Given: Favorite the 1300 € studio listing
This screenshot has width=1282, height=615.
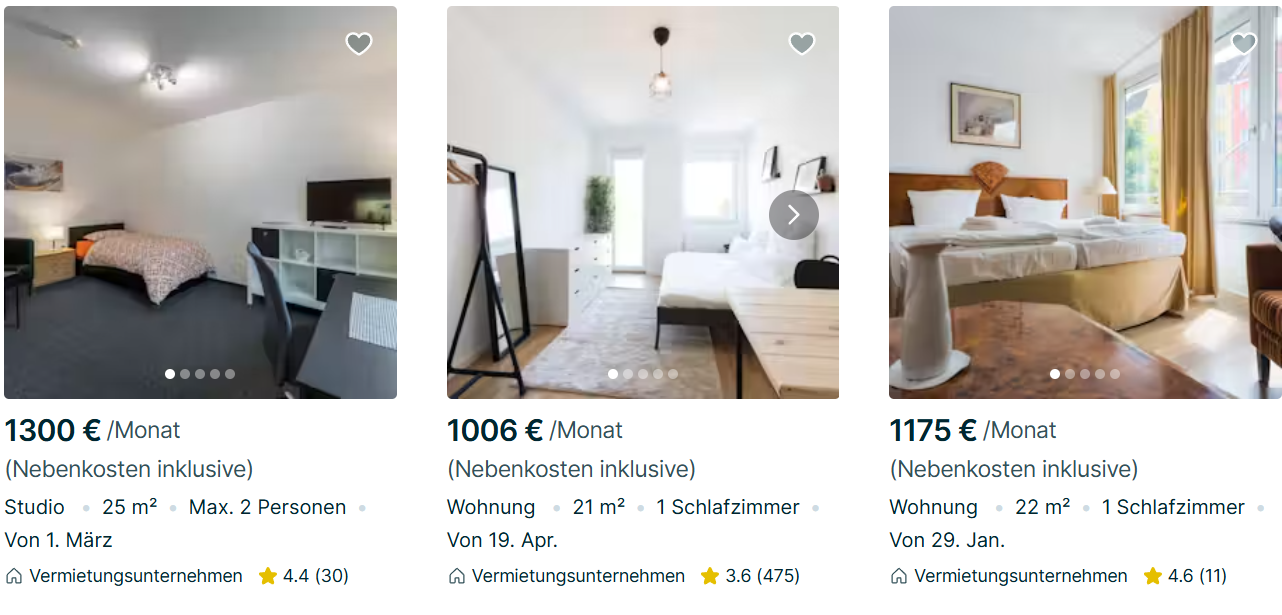Looking at the screenshot, I should (359, 43).
